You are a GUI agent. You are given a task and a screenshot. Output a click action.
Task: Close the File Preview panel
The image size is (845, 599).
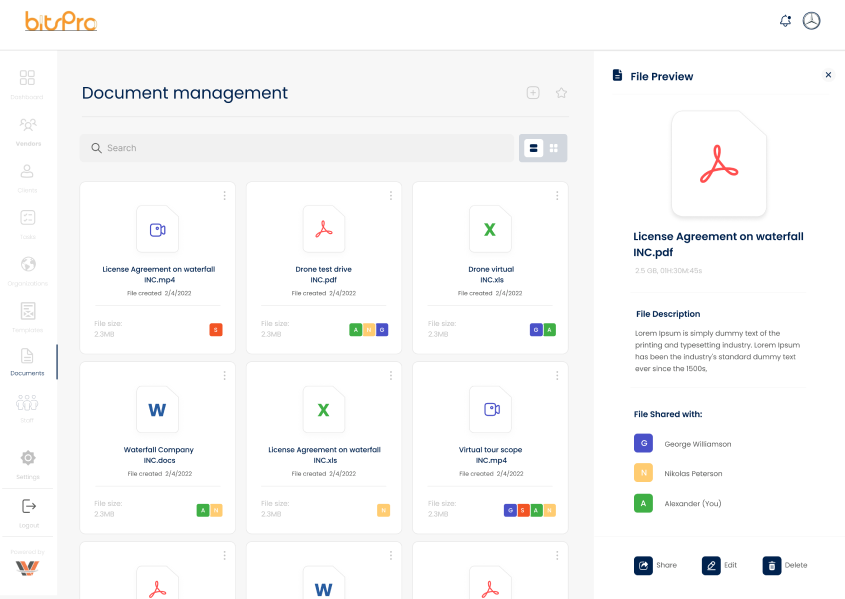(828, 75)
